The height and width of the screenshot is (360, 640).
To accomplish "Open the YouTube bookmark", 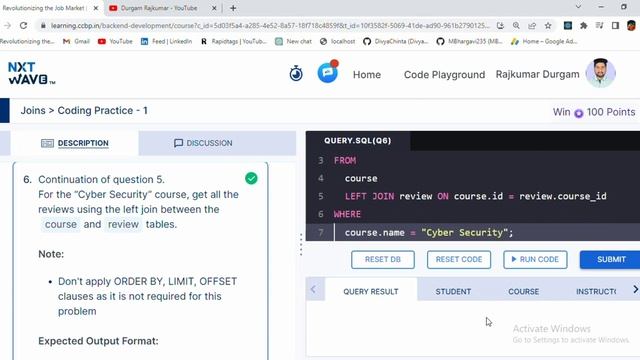I will [116, 41].
